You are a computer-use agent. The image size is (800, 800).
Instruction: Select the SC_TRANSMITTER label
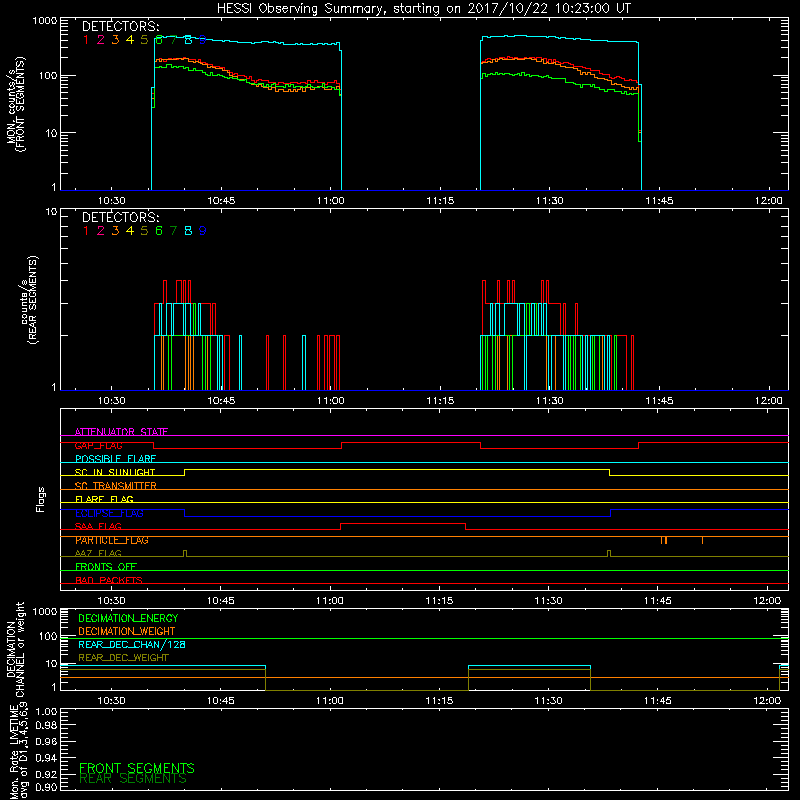[116, 486]
